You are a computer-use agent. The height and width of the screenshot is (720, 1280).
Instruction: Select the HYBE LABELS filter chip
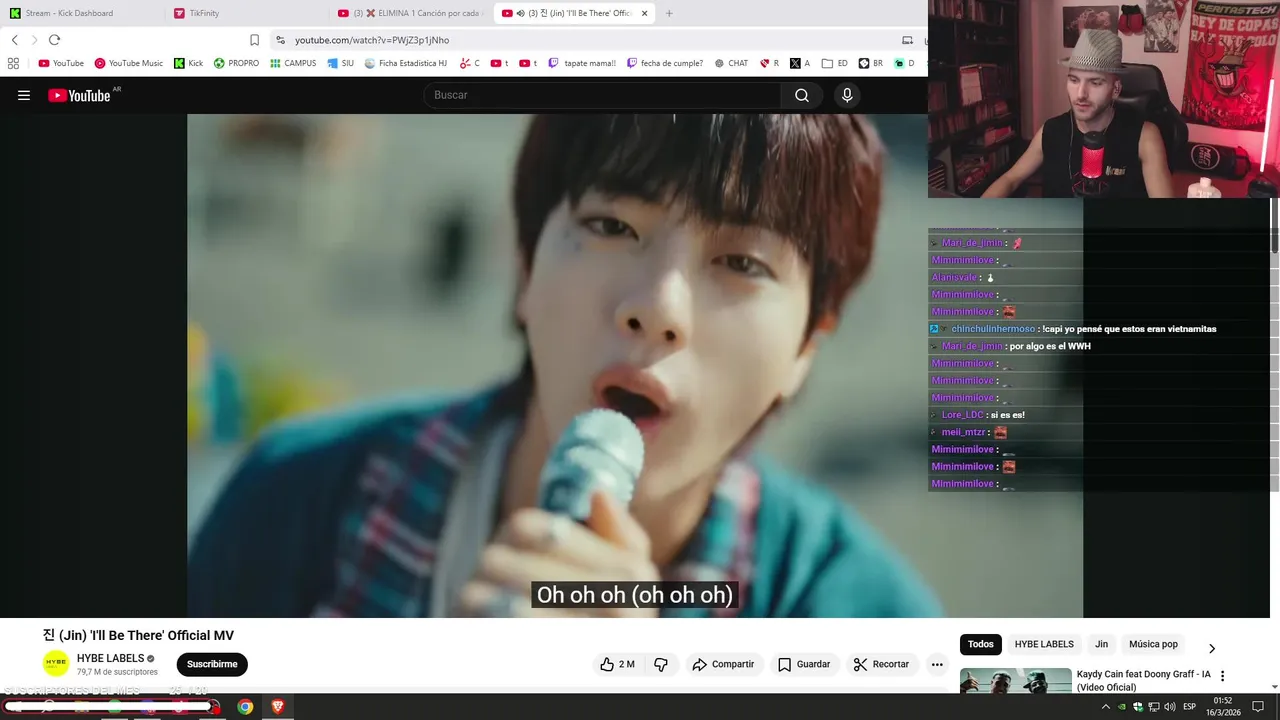pos(1044,644)
